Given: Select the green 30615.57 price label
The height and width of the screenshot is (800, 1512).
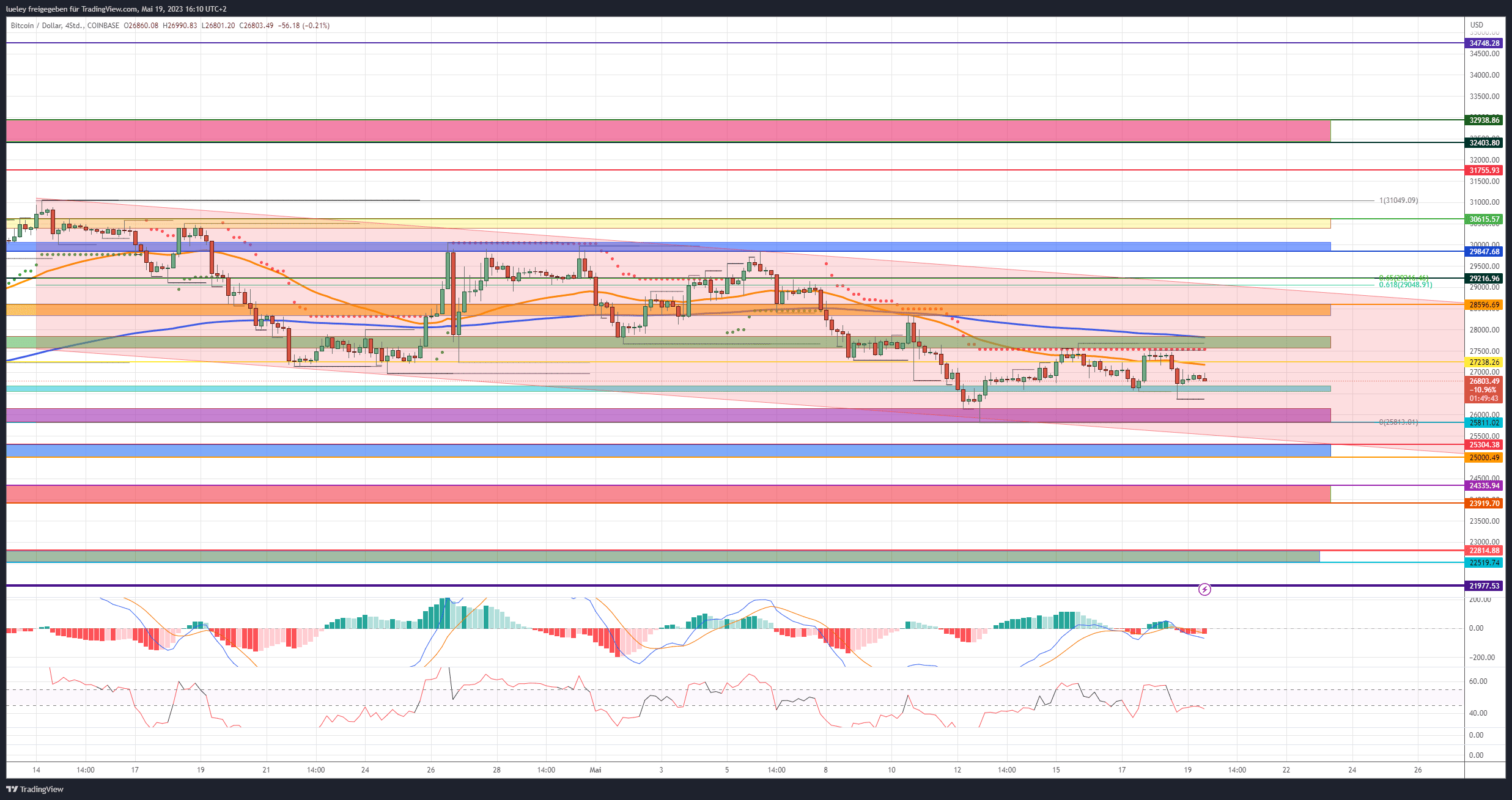Looking at the screenshot, I should [1484, 219].
